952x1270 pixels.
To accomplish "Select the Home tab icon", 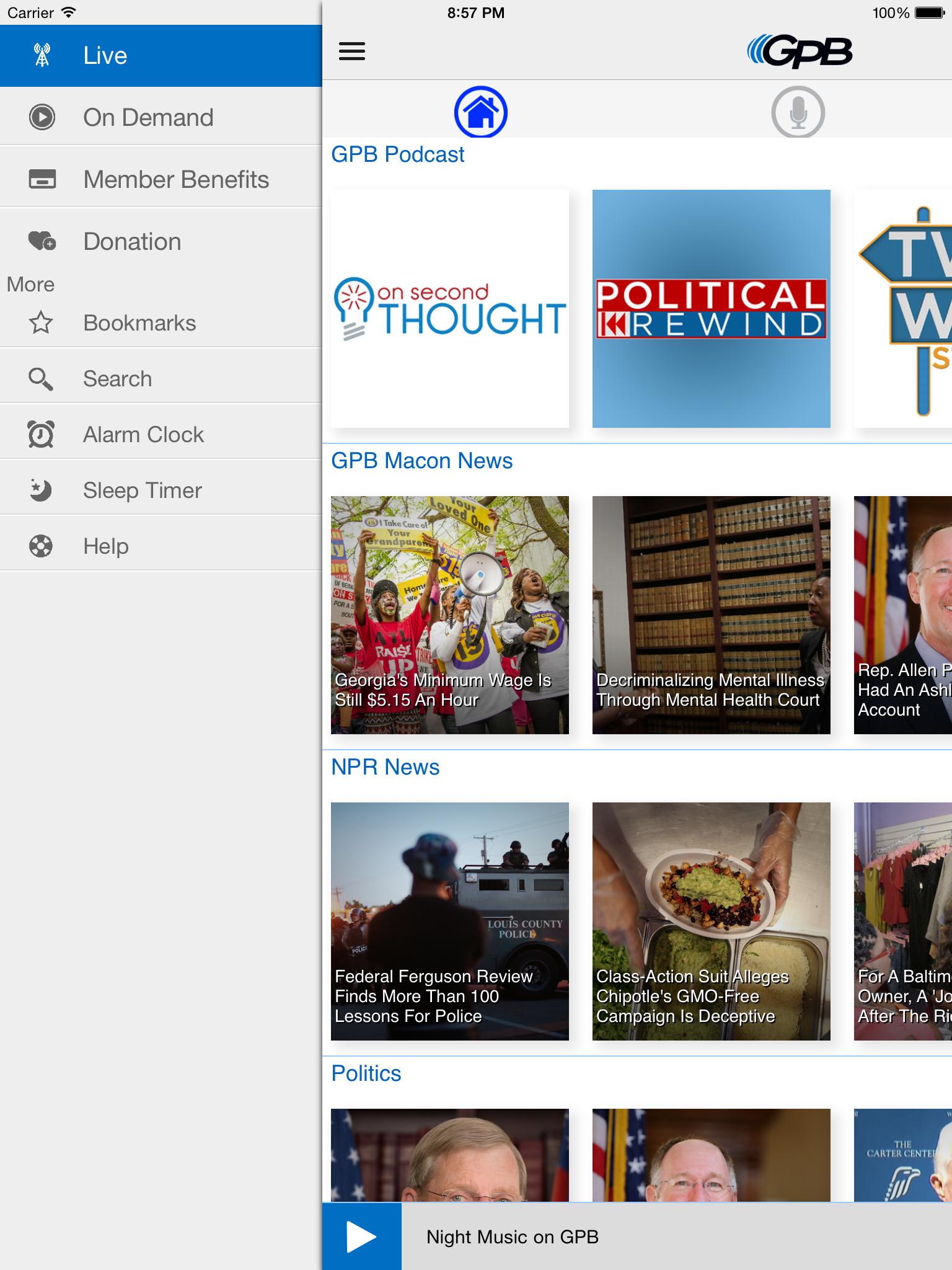I will tap(481, 112).
